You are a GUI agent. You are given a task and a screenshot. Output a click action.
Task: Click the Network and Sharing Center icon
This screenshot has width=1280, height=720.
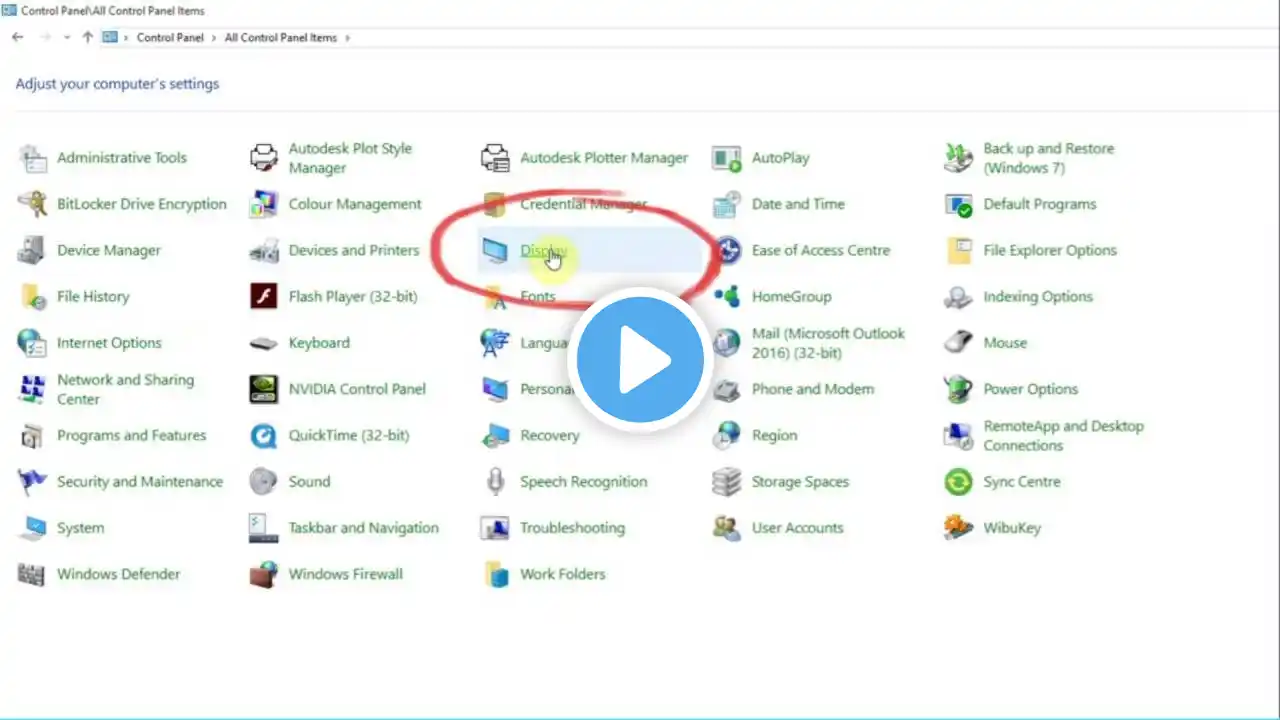(x=32, y=389)
